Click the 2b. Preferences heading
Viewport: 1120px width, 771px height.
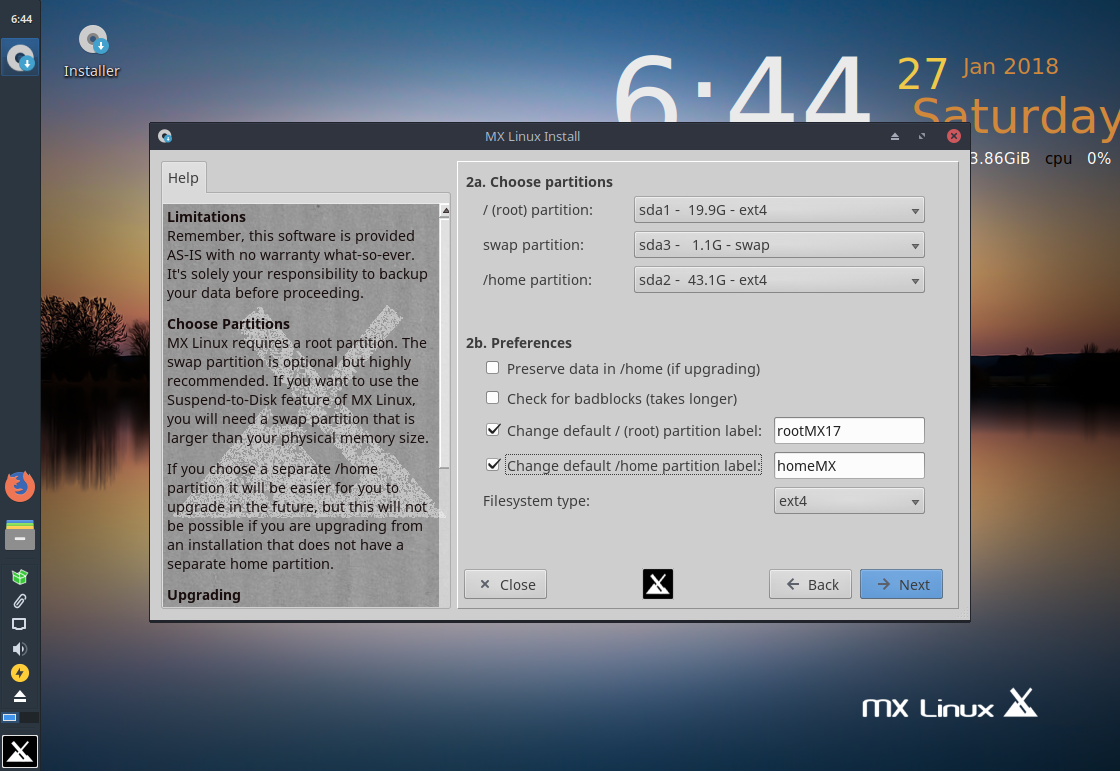tap(519, 343)
